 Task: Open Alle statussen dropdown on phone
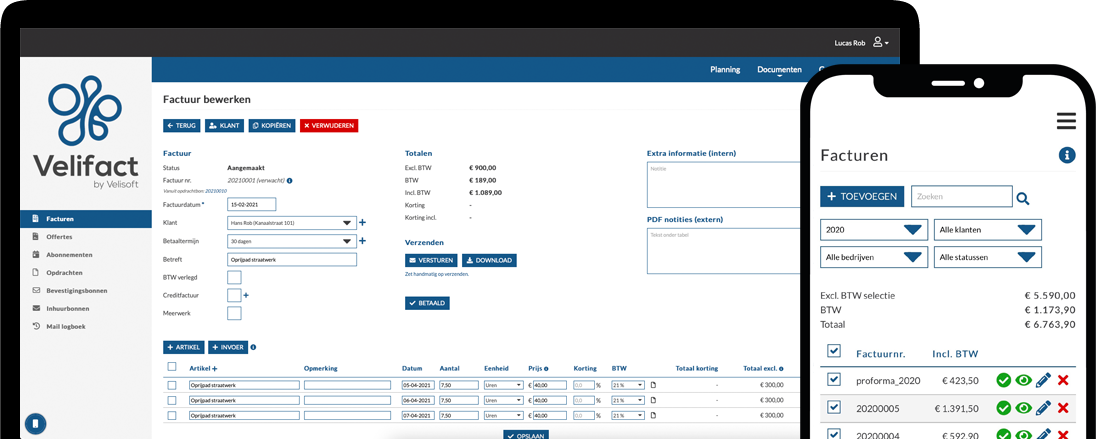point(988,257)
